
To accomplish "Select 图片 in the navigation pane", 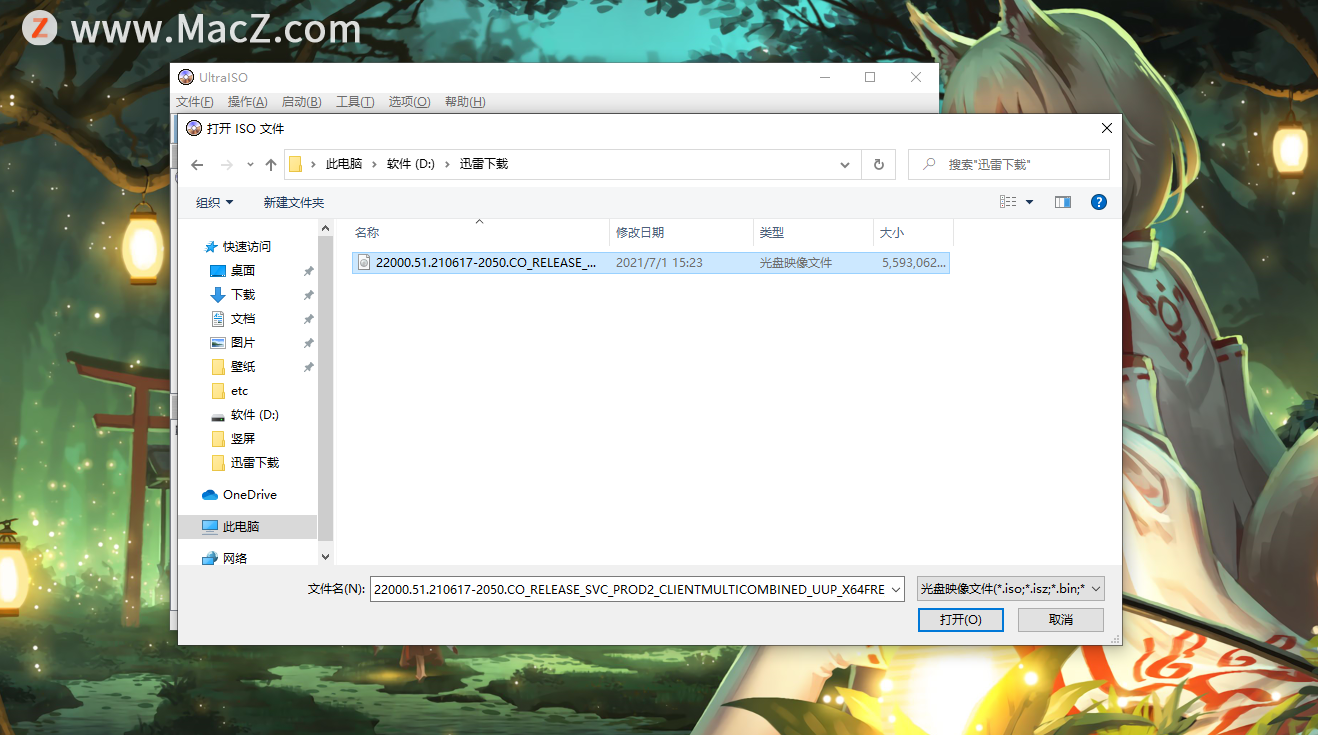I will [243, 343].
